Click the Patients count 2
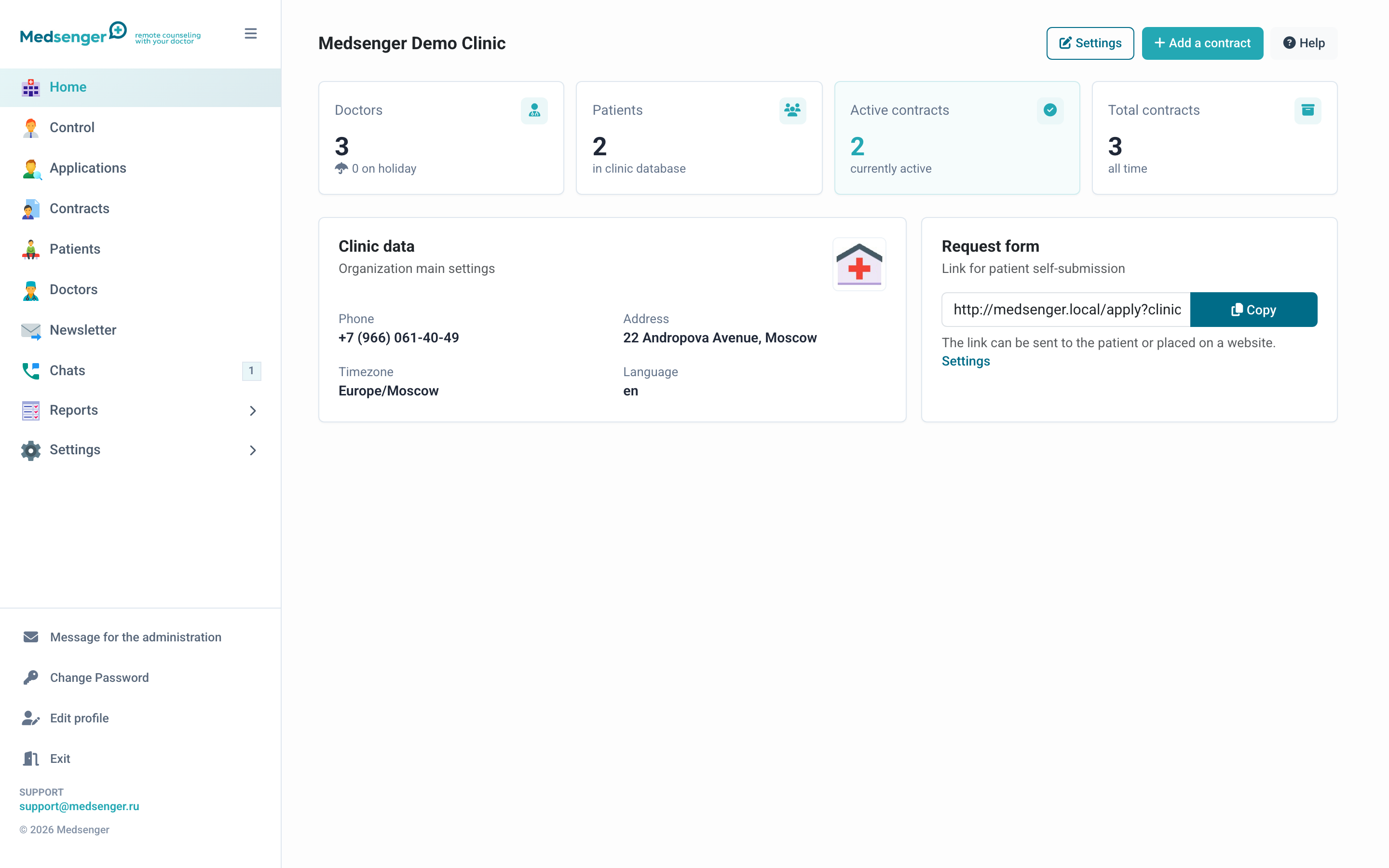The height and width of the screenshot is (868, 1389). click(599, 147)
